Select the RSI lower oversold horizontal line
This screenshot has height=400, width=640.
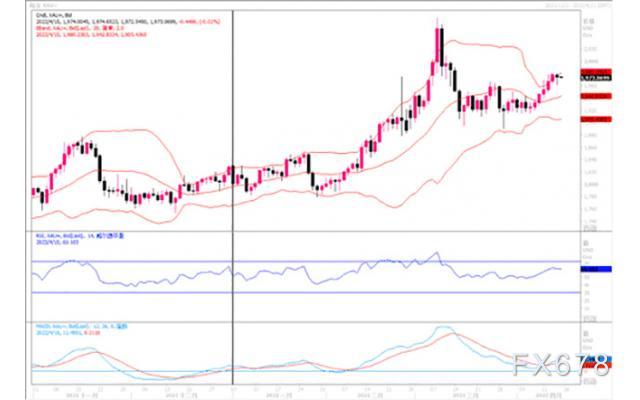pos(306,292)
